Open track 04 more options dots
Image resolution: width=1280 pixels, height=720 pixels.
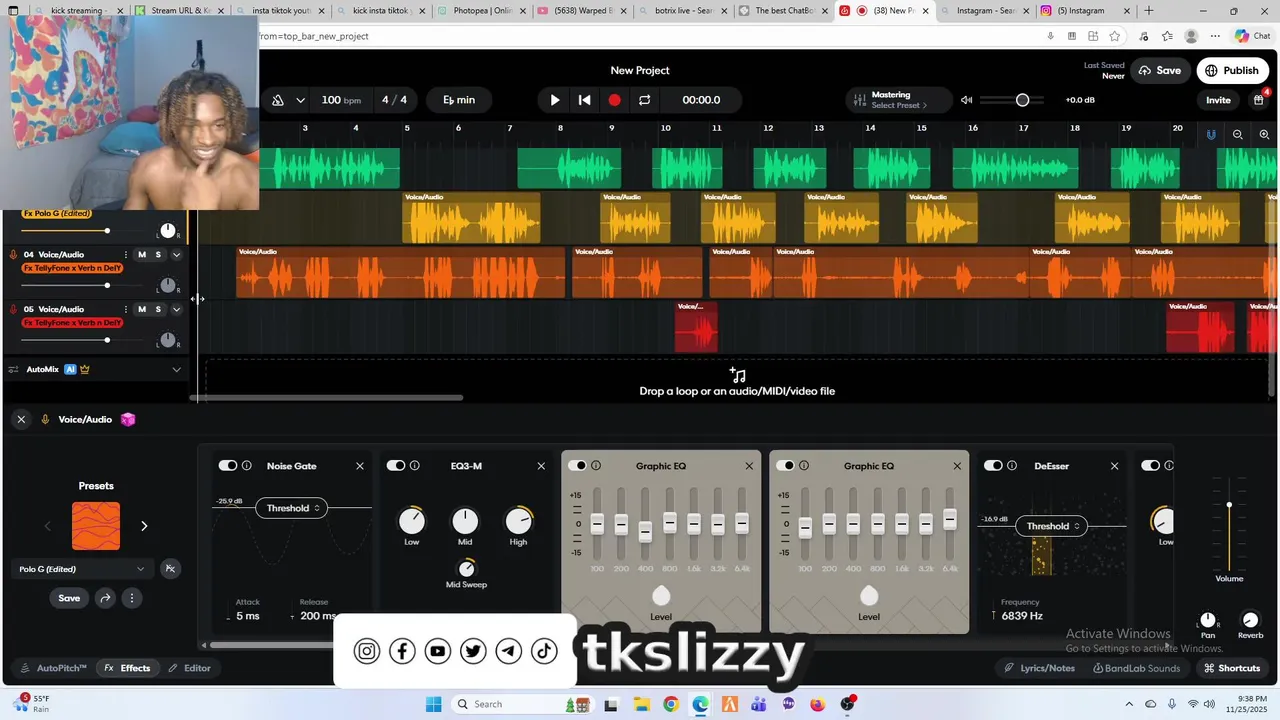125,255
